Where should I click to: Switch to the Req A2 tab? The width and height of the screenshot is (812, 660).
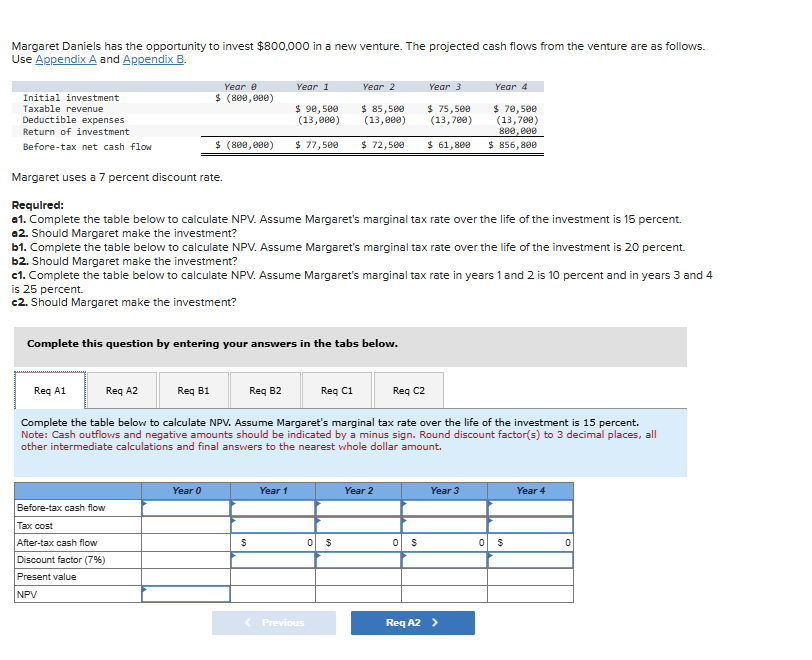[x=122, y=391]
